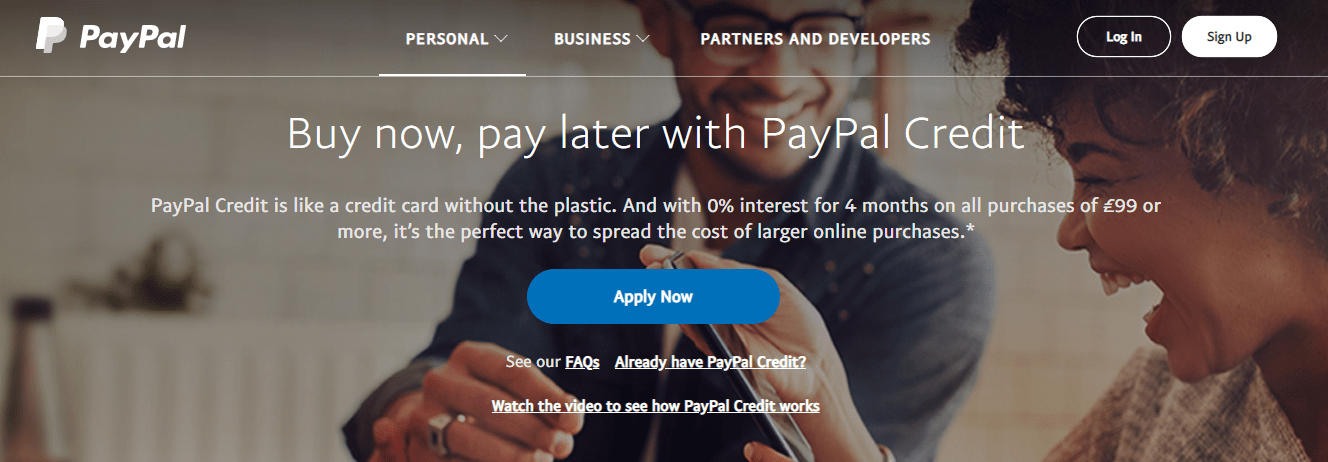Click the 'See our' text before FAQs
This screenshot has width=1328, height=462.
pyautogui.click(x=533, y=362)
